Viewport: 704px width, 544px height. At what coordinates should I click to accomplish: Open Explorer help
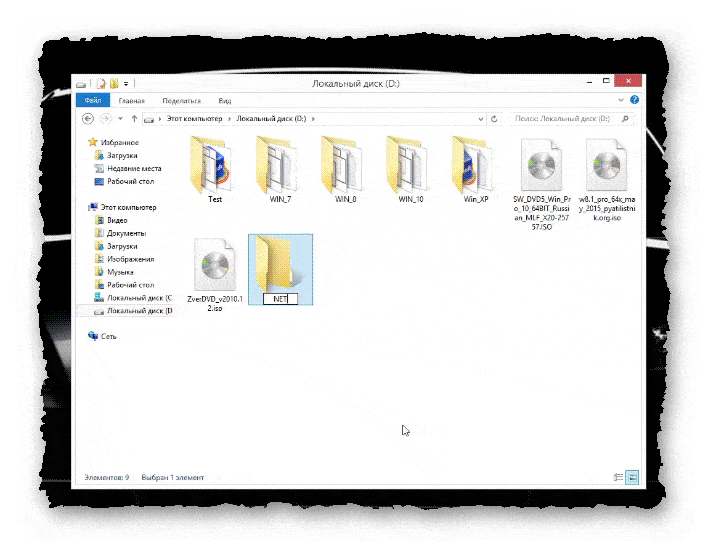tap(634, 100)
